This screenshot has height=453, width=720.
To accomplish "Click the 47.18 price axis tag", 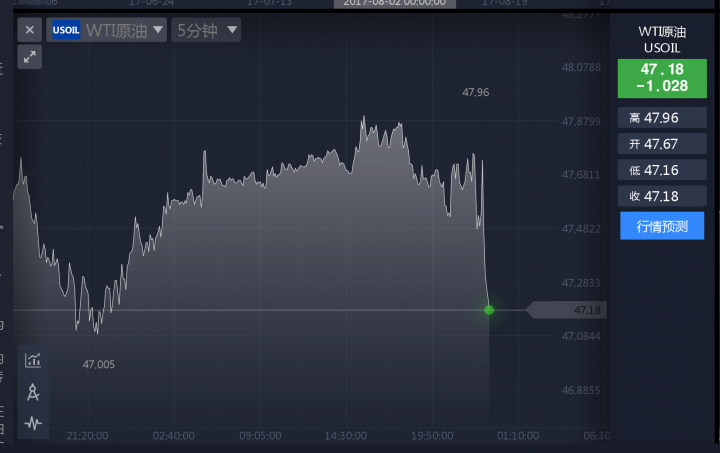I will pyautogui.click(x=567, y=310).
